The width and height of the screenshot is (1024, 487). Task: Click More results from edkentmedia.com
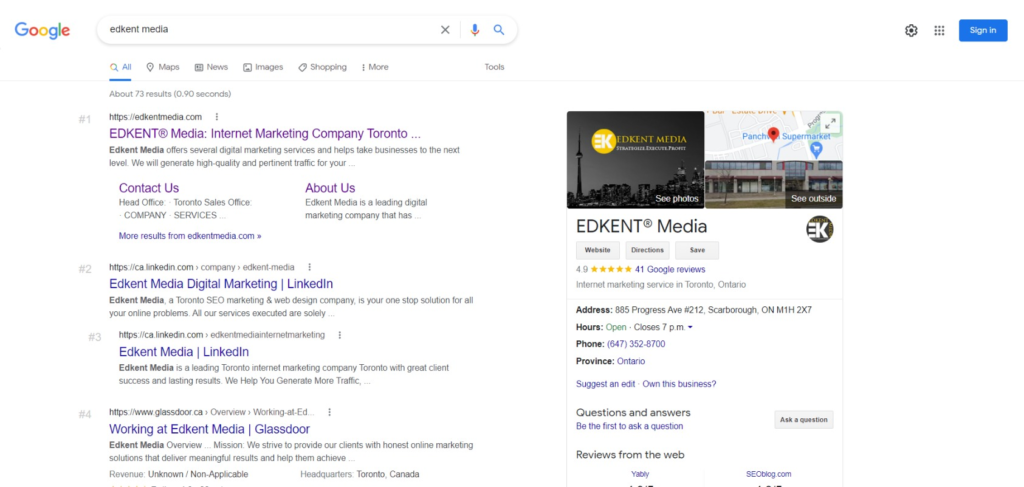click(190, 236)
